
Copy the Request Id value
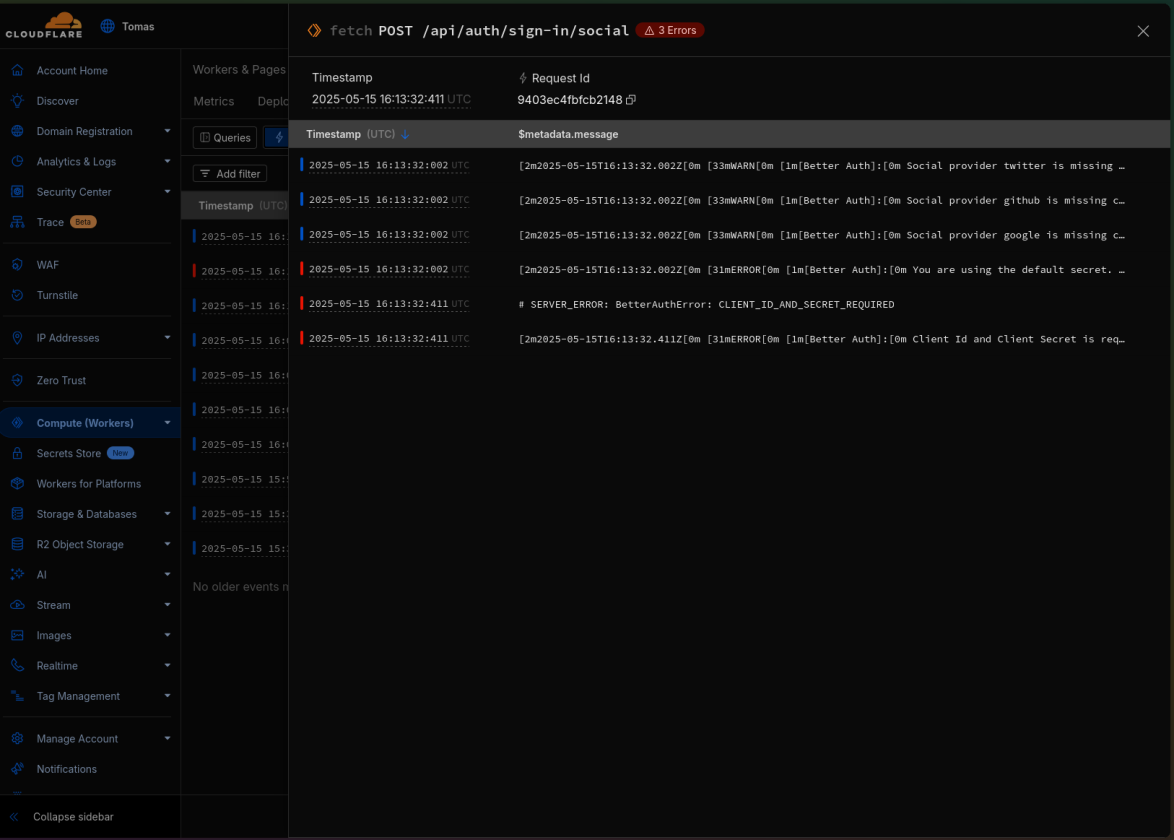(x=631, y=100)
